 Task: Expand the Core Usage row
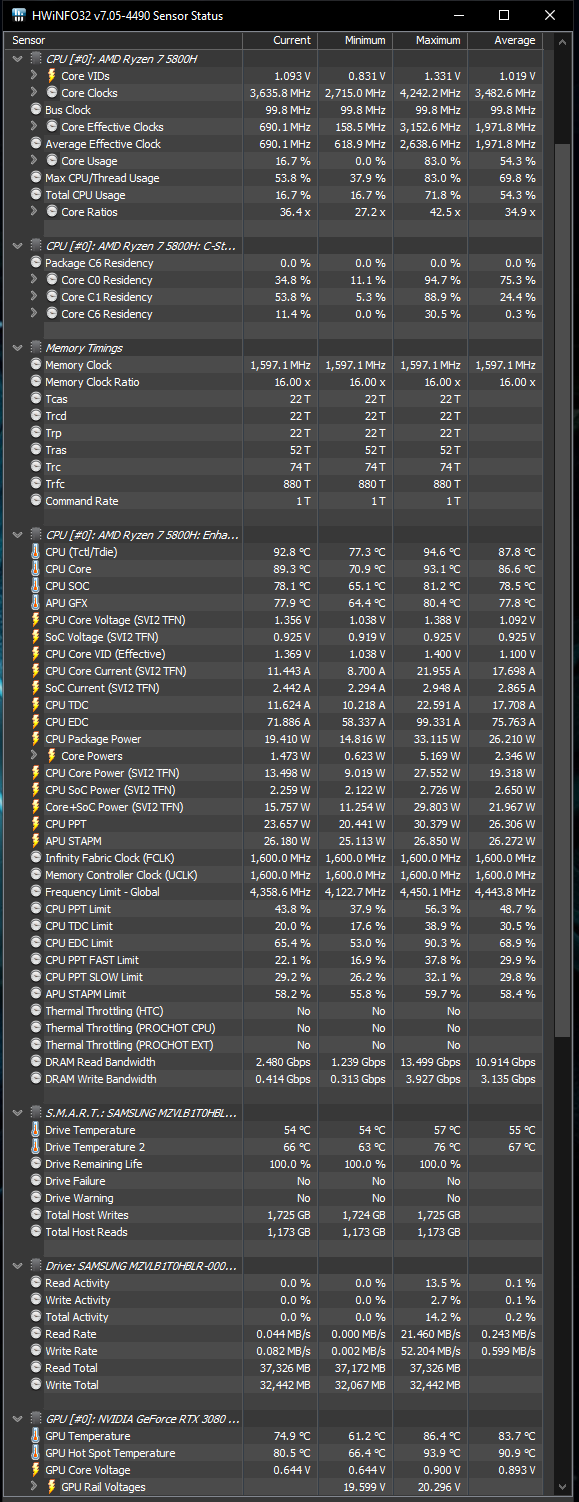point(36,161)
